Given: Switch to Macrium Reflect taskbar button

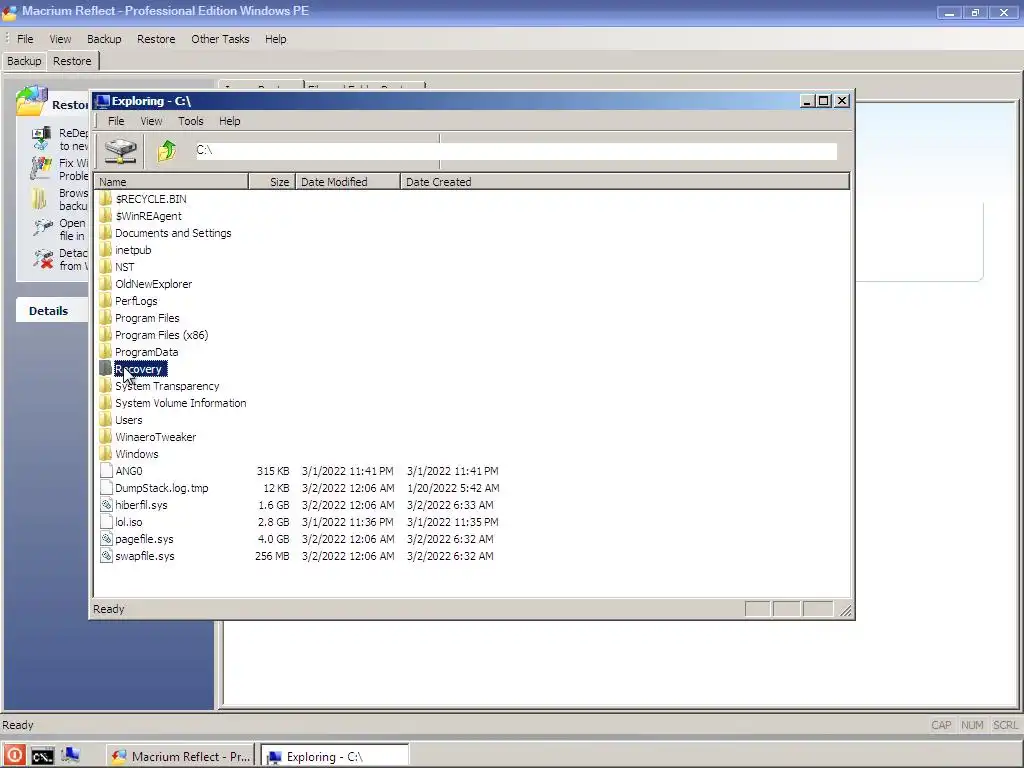Looking at the screenshot, I should point(182,756).
